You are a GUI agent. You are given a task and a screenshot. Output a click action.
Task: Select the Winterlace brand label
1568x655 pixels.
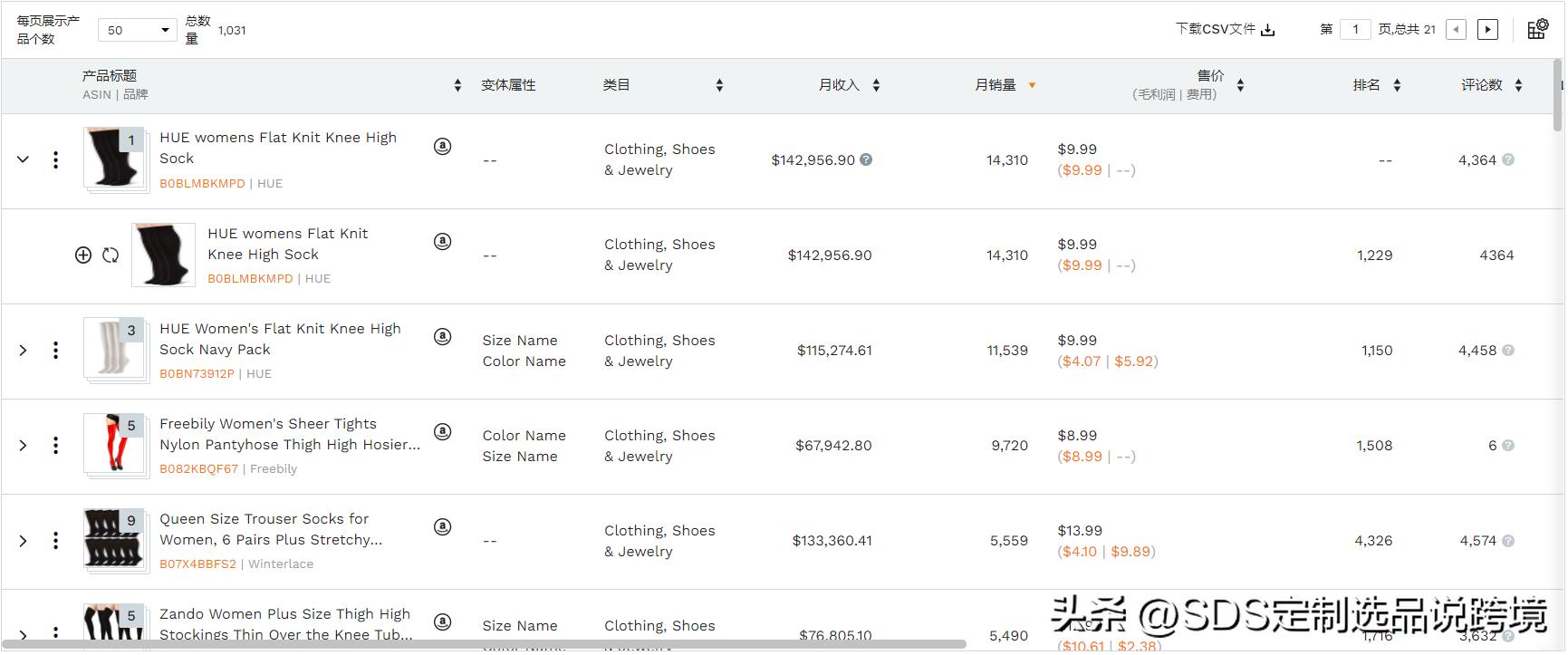click(281, 563)
